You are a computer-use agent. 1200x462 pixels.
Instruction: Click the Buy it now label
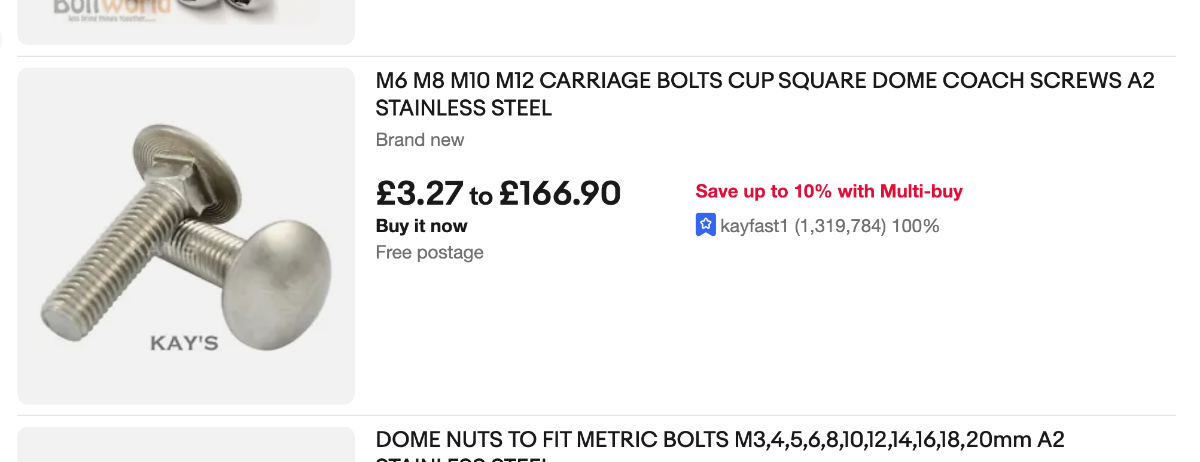point(421,226)
